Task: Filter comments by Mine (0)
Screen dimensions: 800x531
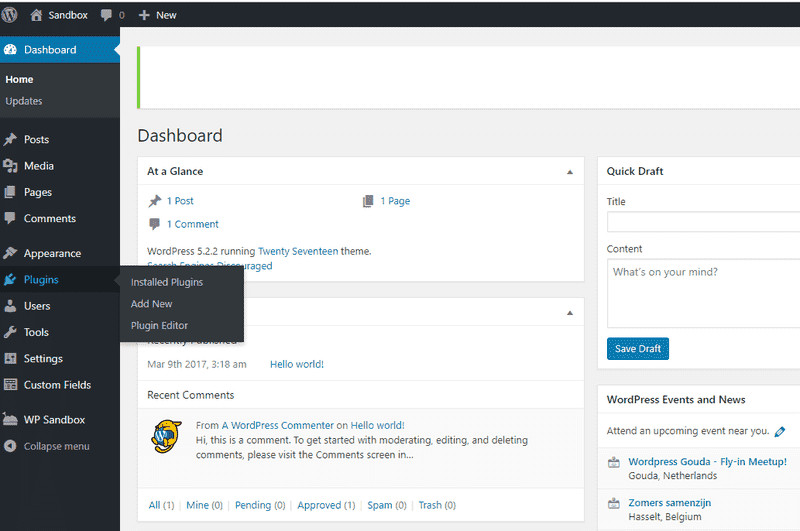Action: [x=205, y=505]
